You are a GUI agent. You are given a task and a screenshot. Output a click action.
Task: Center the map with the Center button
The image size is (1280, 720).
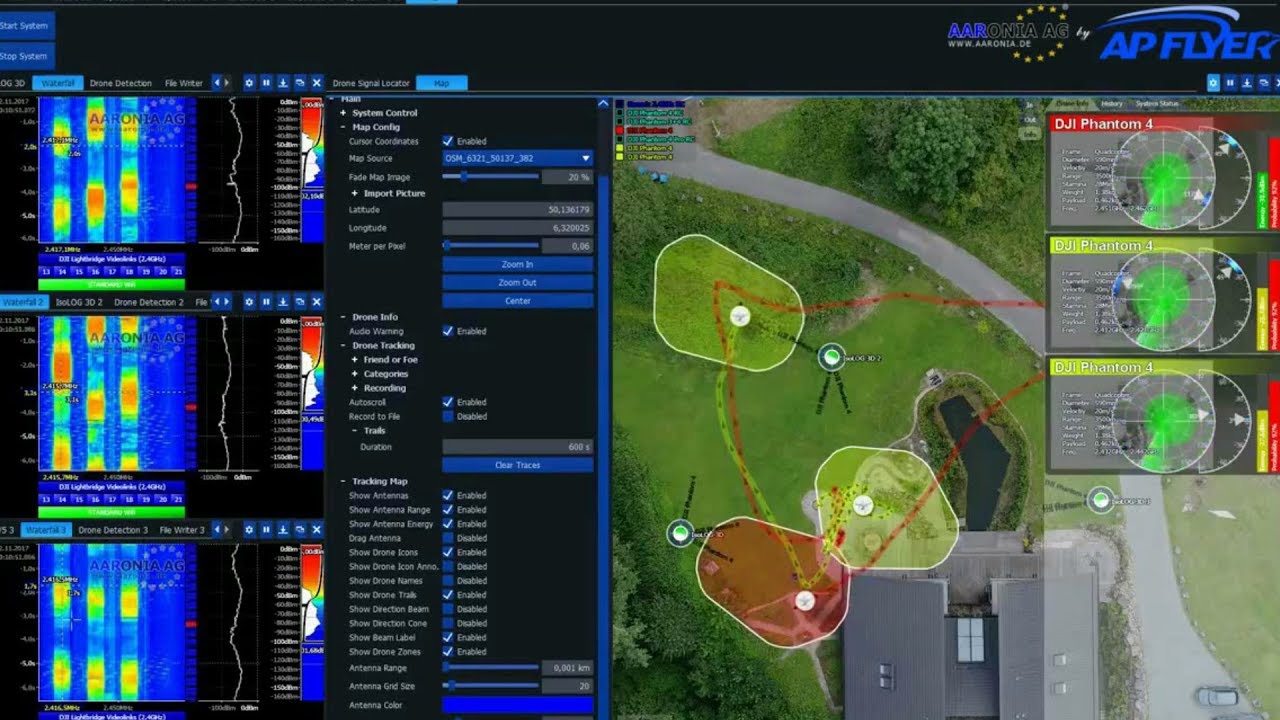(x=518, y=300)
